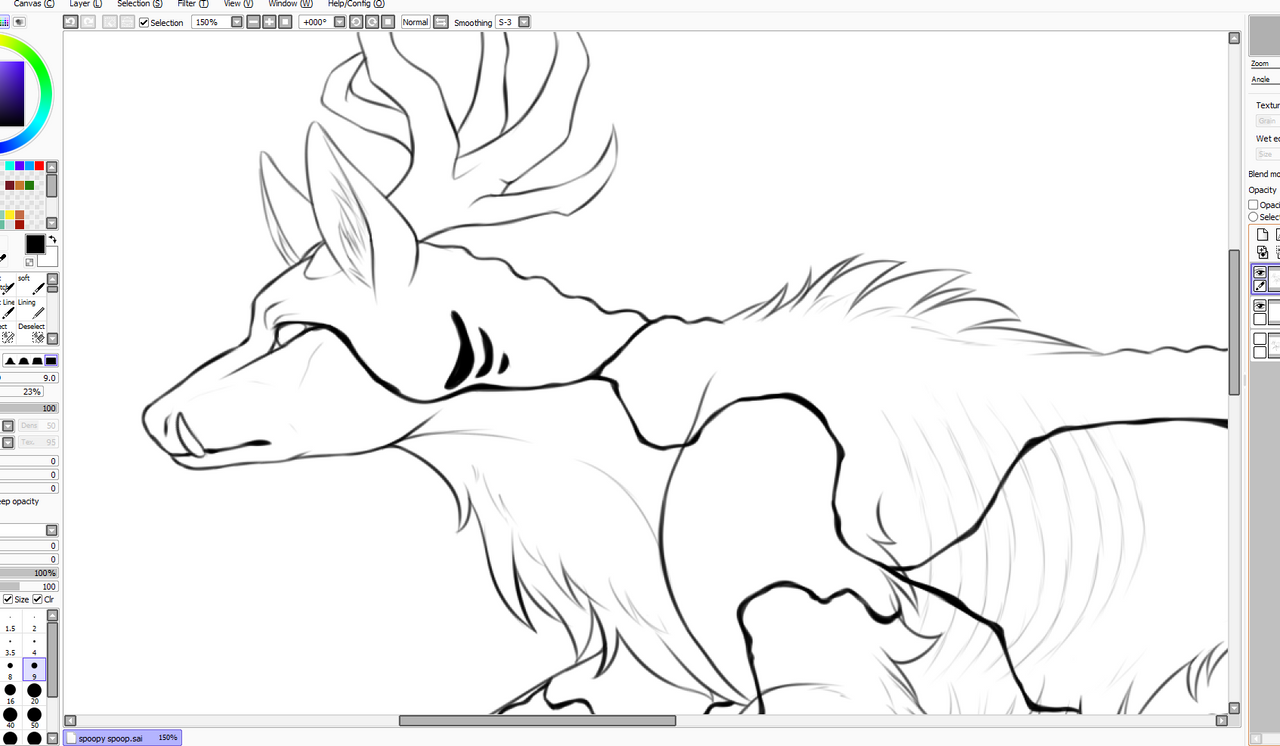Choose the second brush edge shape
The image size is (1280, 746).
pyautogui.click(x=24, y=361)
